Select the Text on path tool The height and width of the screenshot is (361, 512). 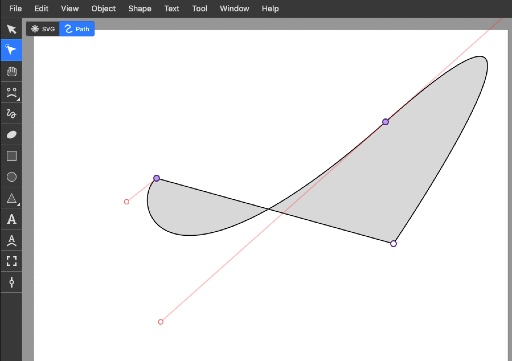11,240
